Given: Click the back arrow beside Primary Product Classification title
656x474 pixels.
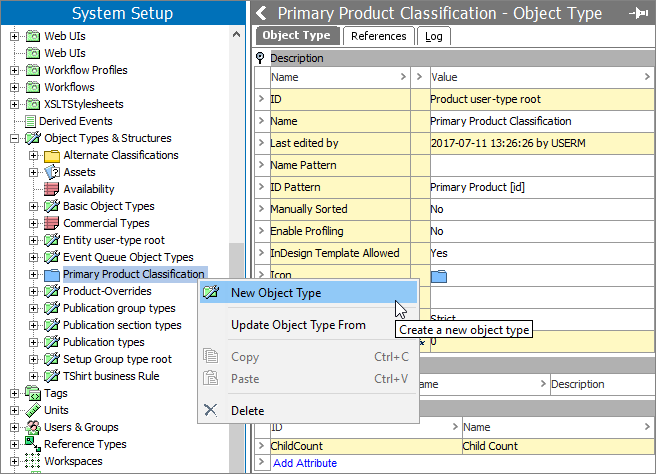Looking at the screenshot, I should point(262,13).
